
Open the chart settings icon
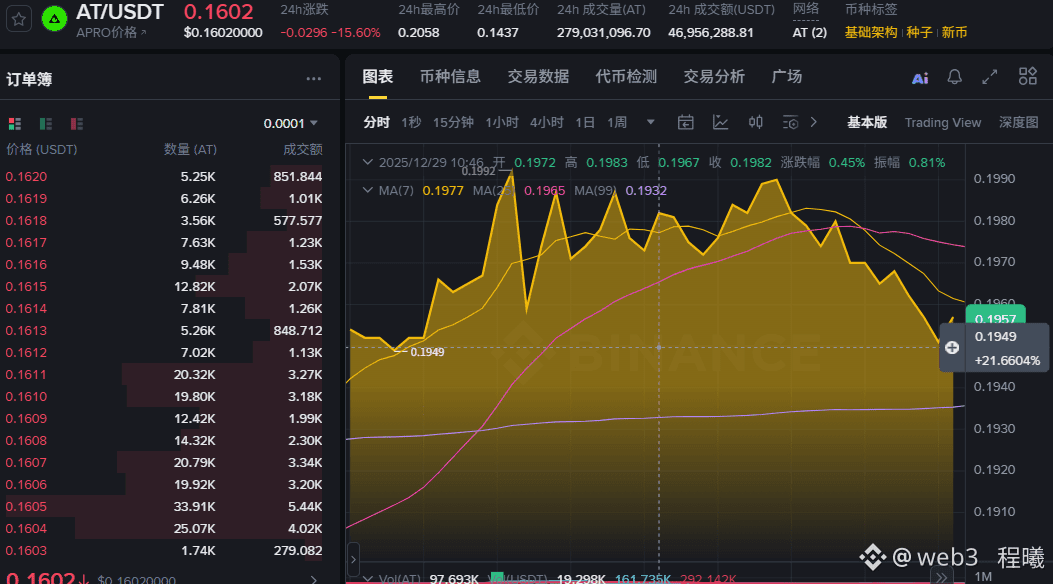point(790,122)
